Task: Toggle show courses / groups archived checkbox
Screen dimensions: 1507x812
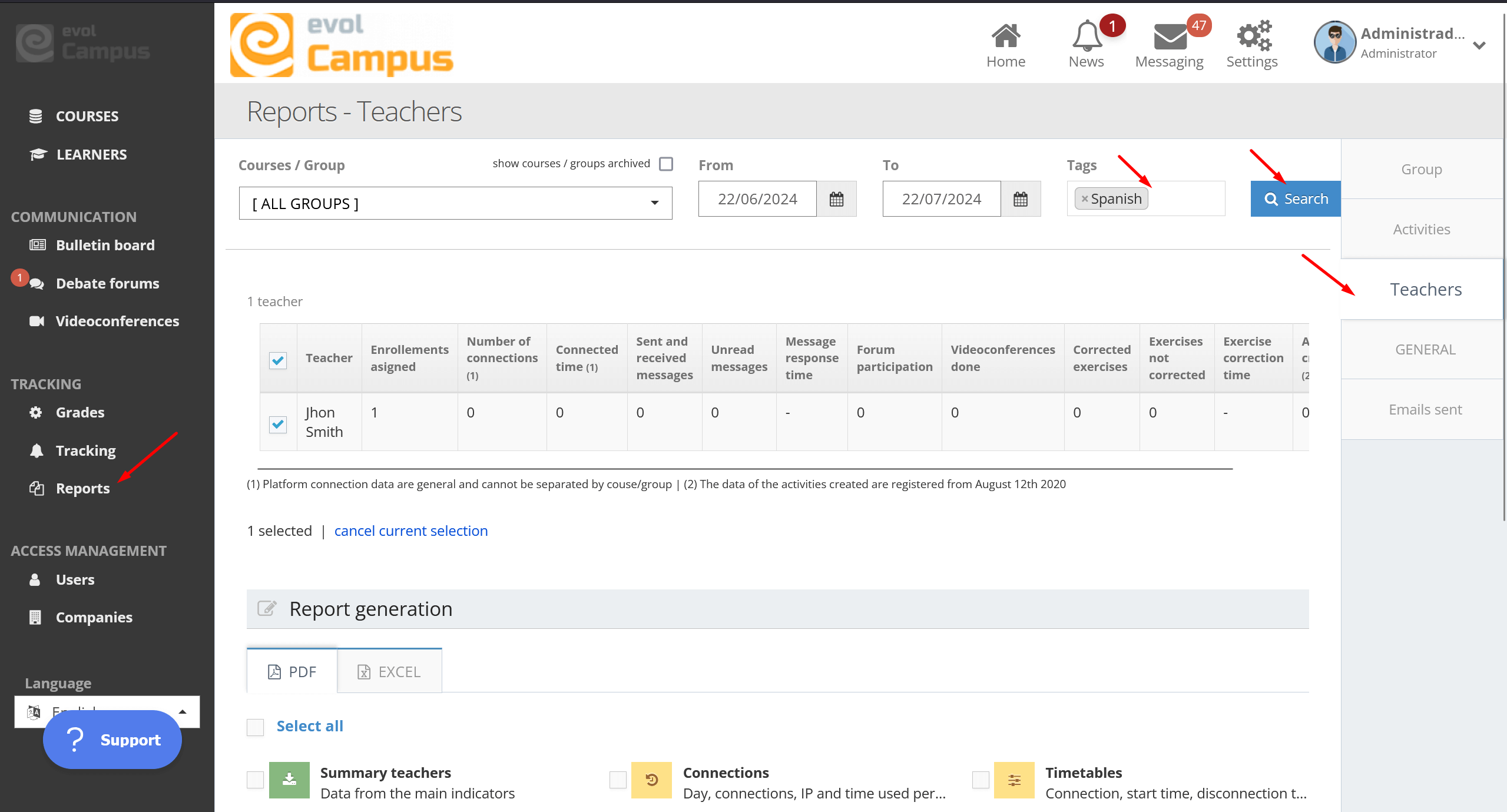Action: [x=666, y=164]
